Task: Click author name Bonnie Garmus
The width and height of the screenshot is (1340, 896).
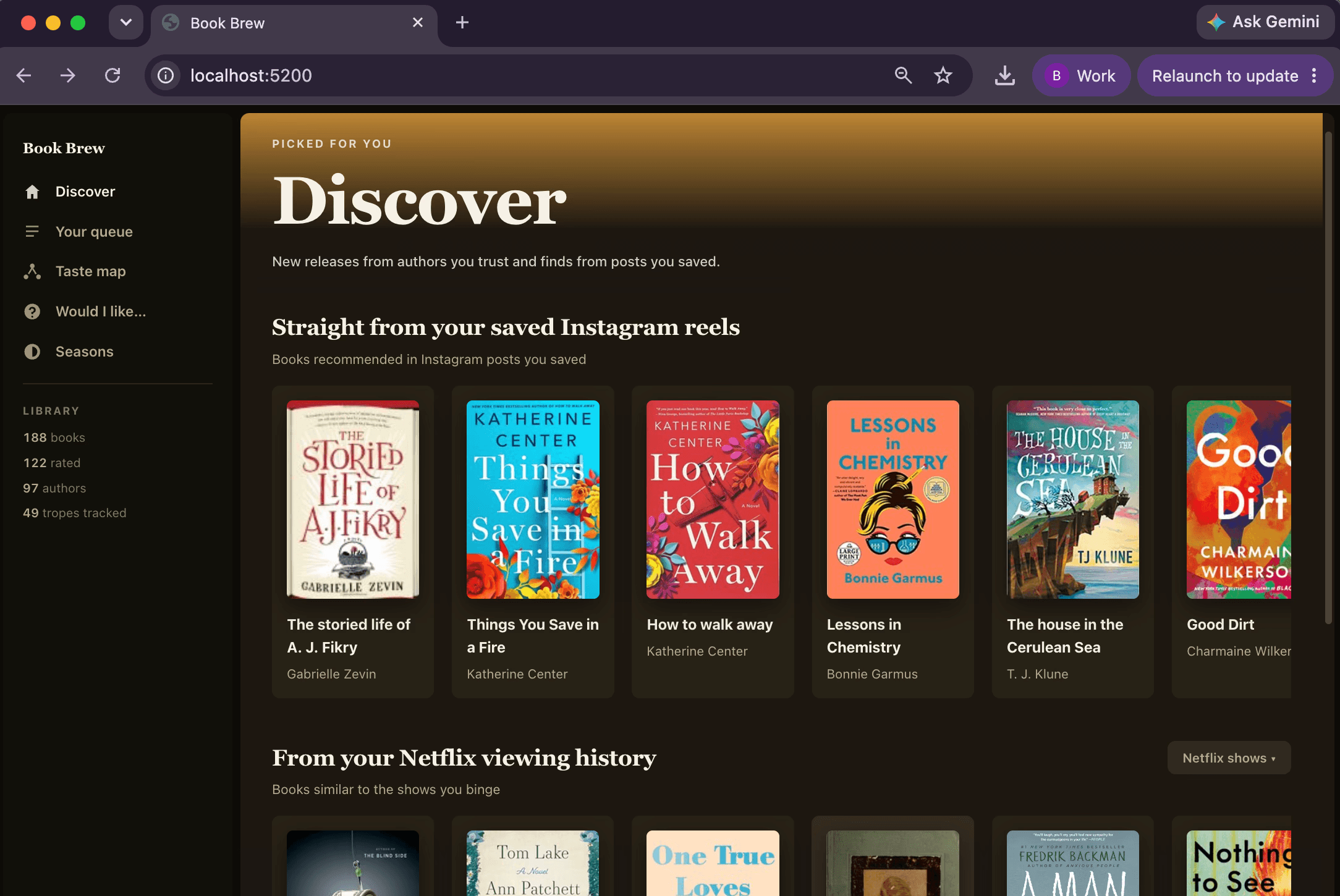Action: (872, 674)
